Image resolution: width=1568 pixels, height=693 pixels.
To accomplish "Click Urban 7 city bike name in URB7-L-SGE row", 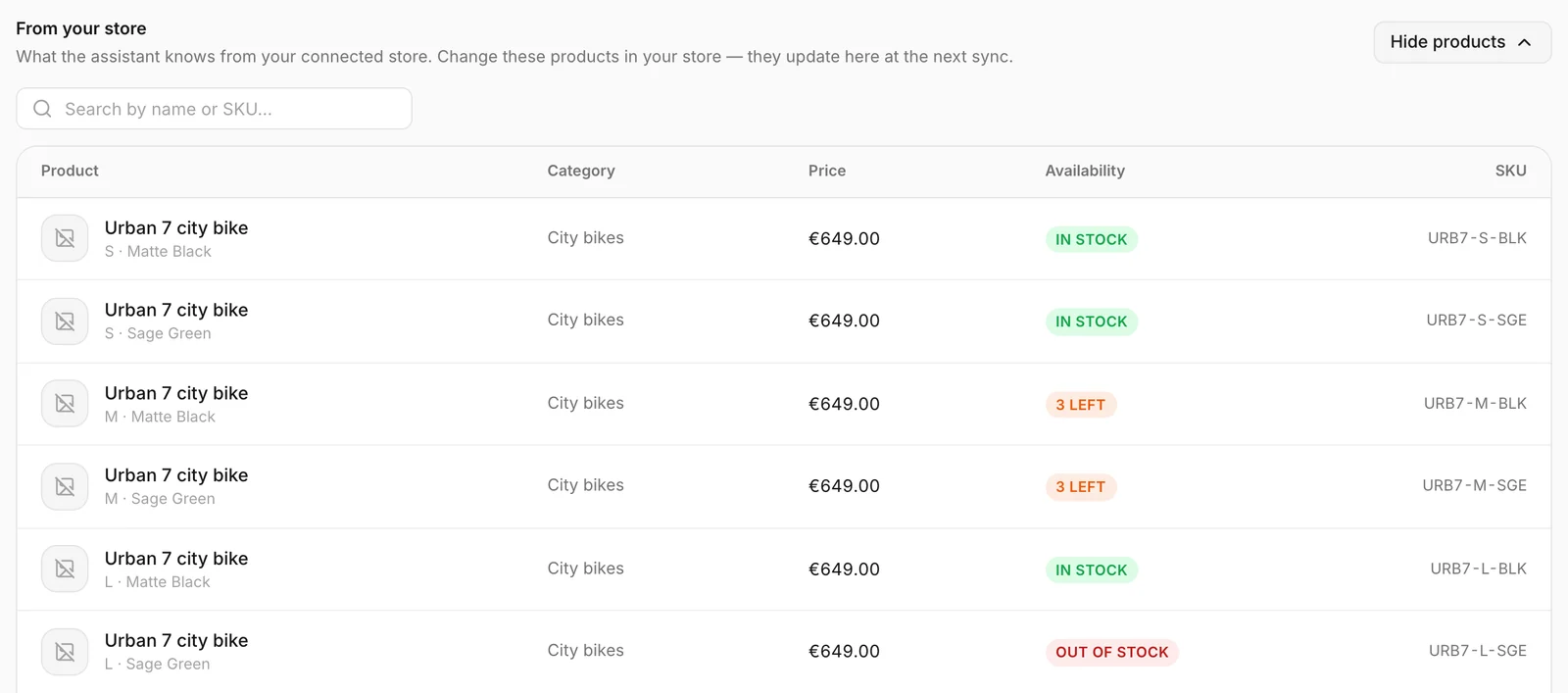I will click(176, 641).
